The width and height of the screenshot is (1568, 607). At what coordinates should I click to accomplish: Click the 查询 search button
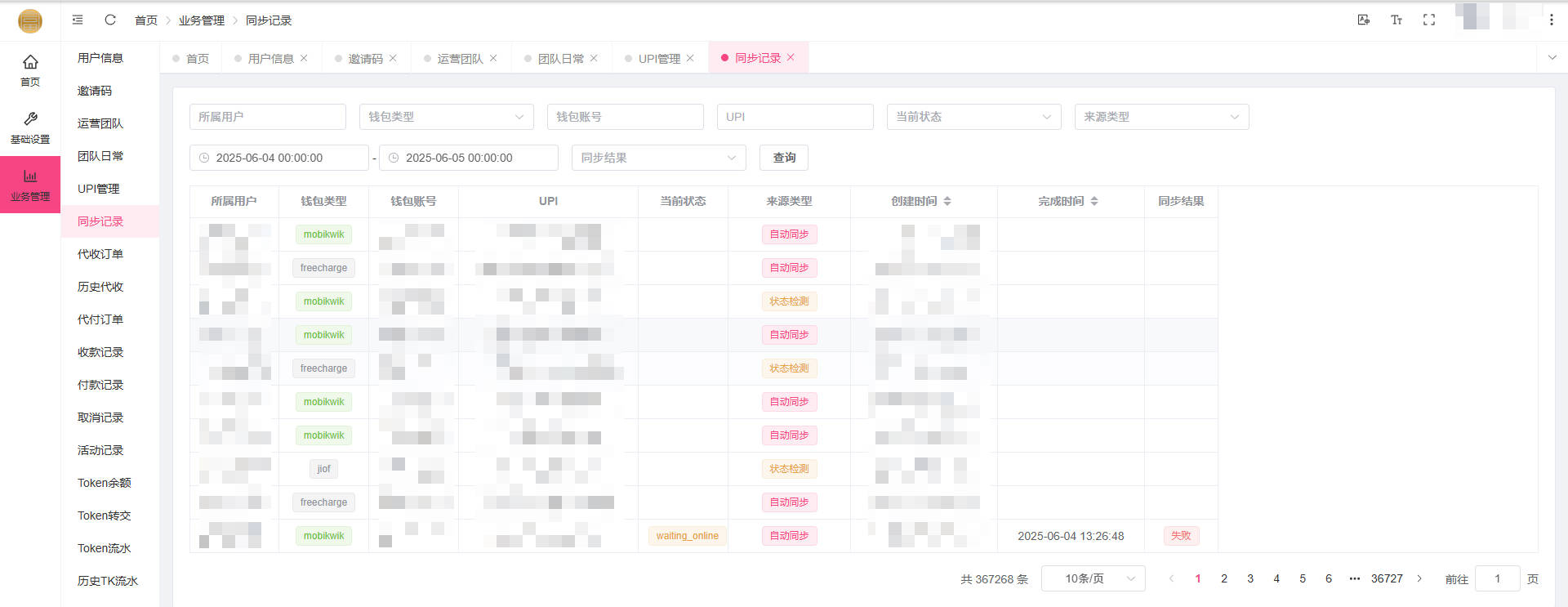784,158
